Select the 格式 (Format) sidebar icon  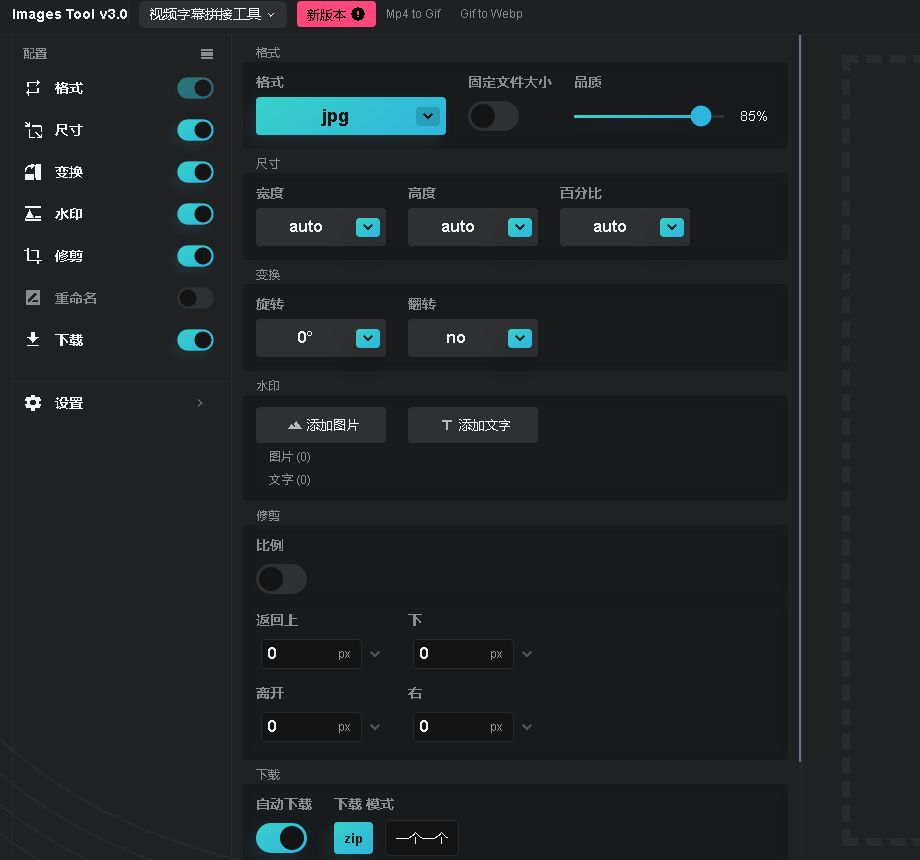point(32,88)
